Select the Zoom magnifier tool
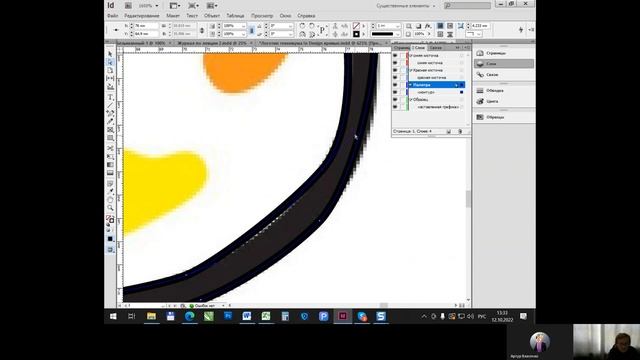640x360 pixels. (x=110, y=208)
